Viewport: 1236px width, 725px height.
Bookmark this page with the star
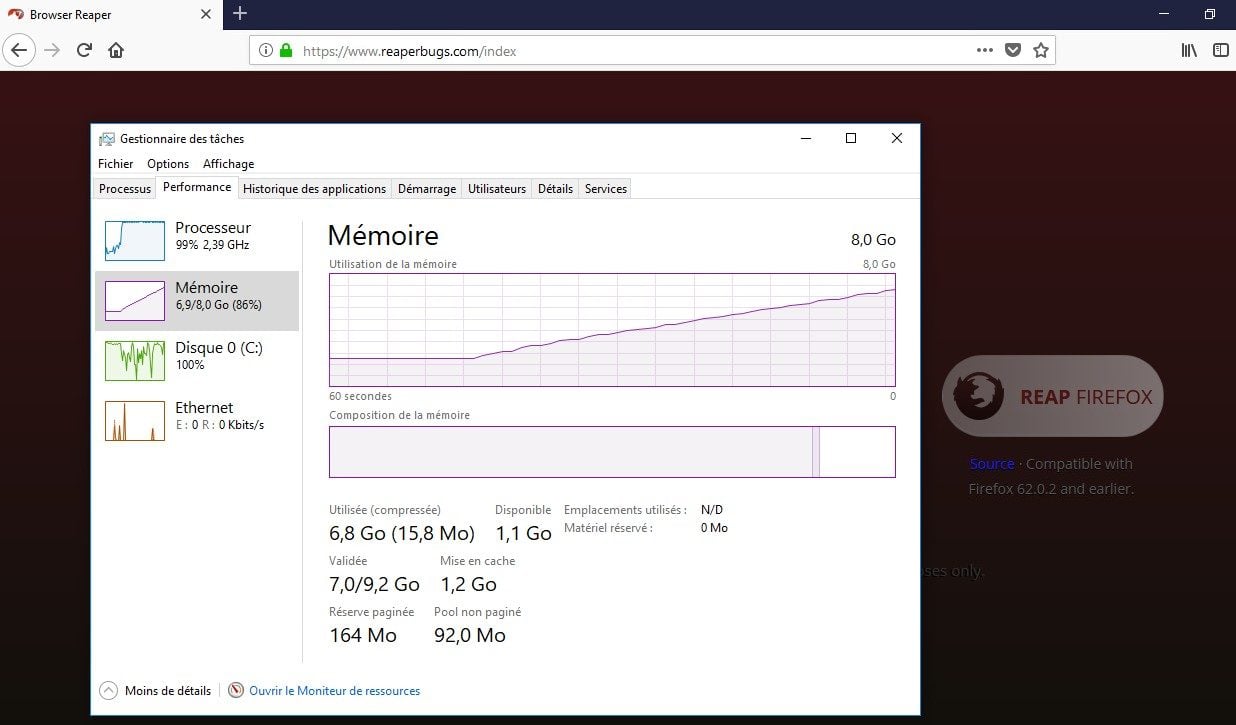tap(1041, 50)
